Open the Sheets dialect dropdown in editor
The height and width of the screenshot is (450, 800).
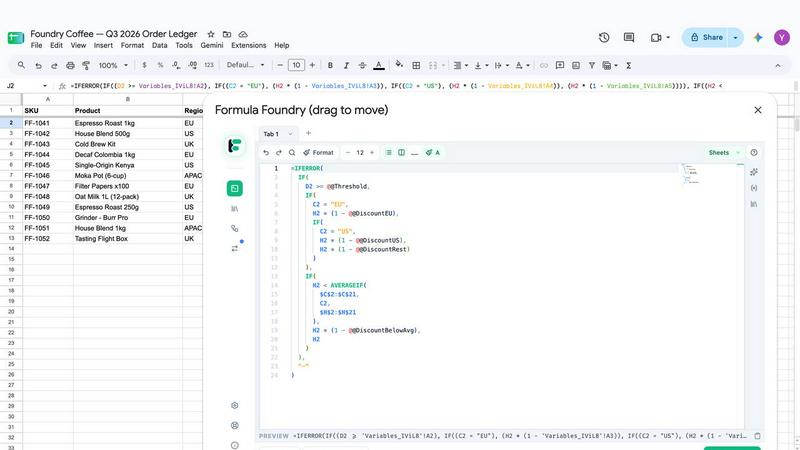point(723,153)
